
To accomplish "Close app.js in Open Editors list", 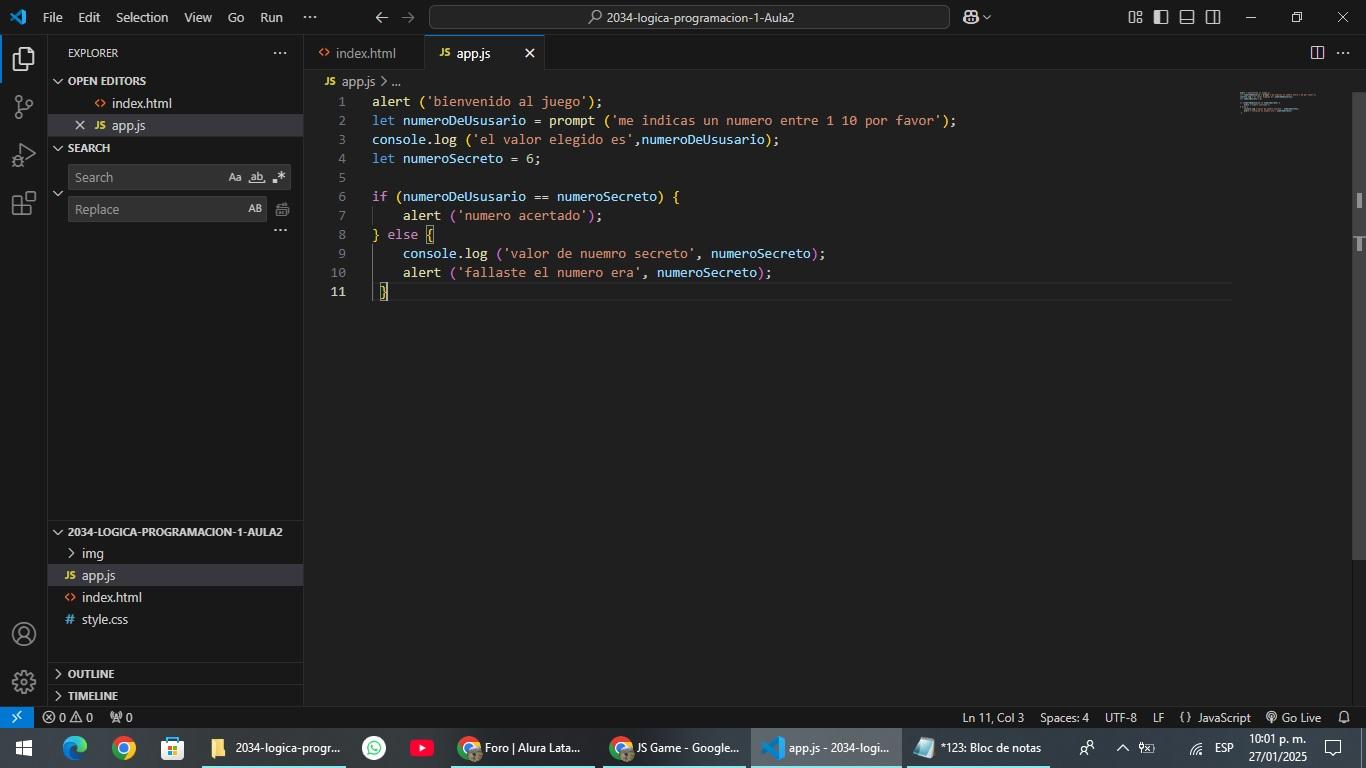I will click(x=80, y=125).
